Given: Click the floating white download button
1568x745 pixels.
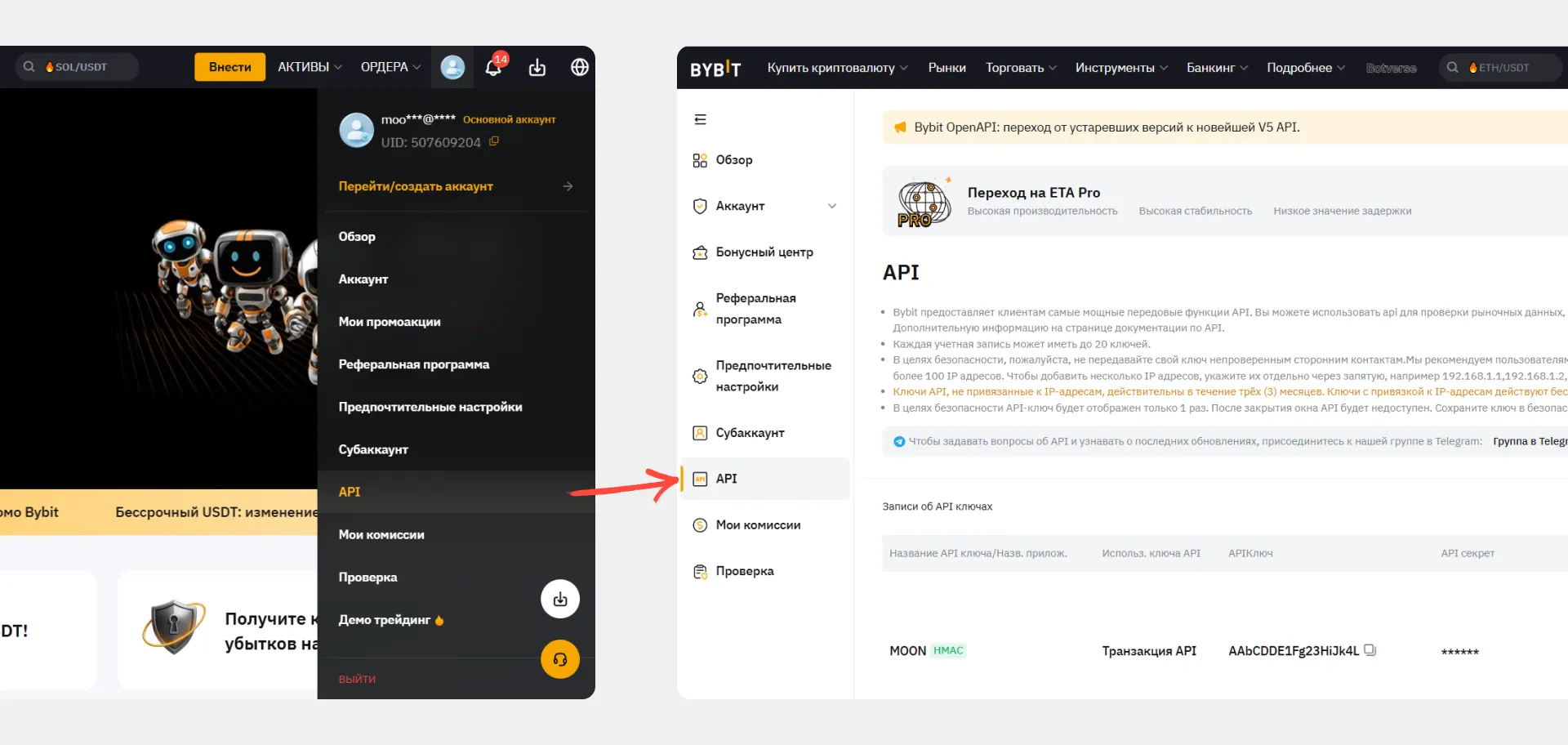Looking at the screenshot, I should [x=560, y=600].
